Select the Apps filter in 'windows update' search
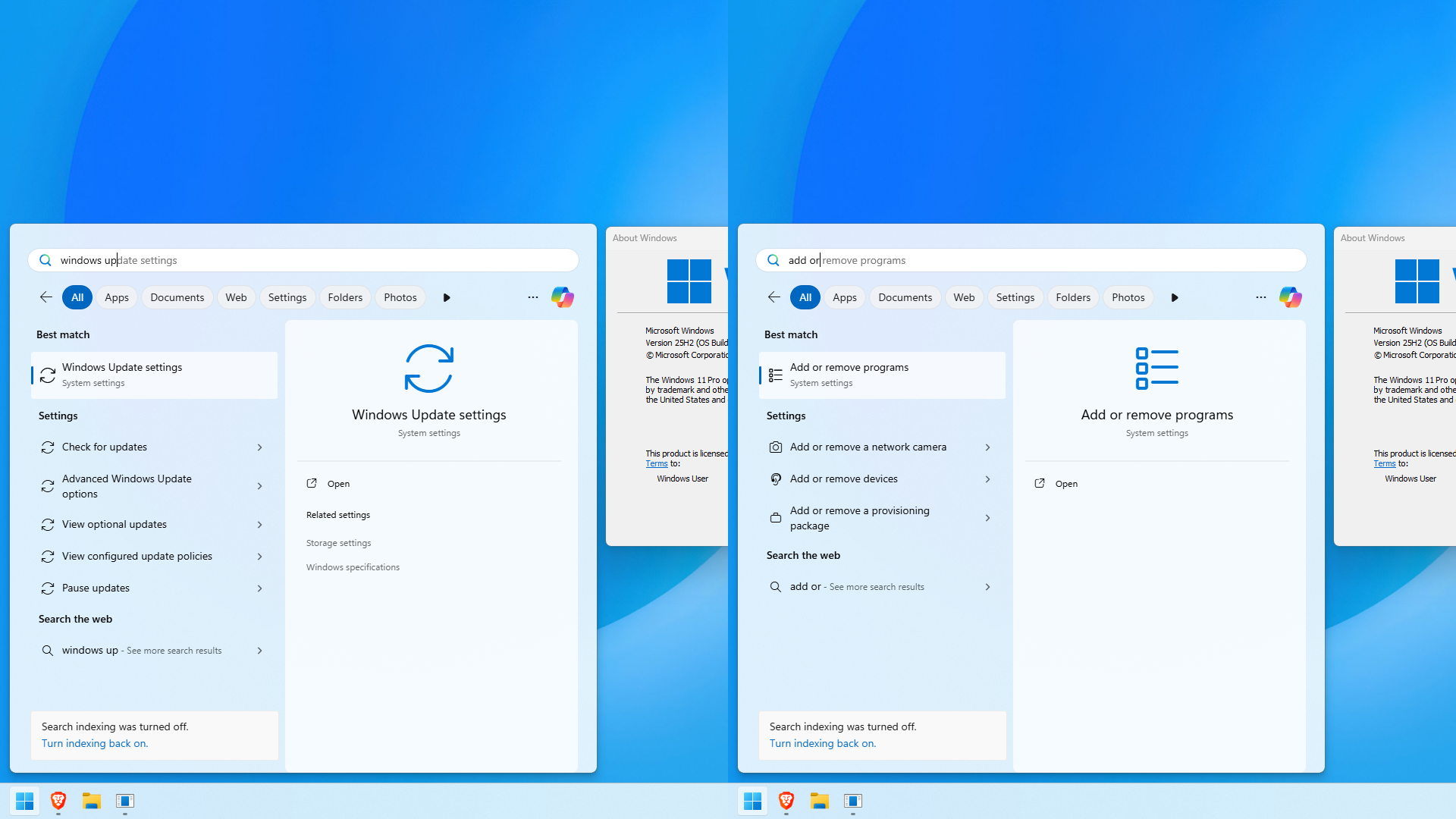Viewport: 1456px width, 819px height. [x=117, y=297]
